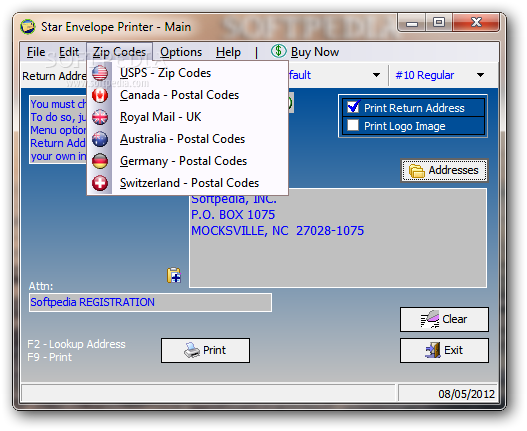The height and width of the screenshot is (431, 527).
Task: Select Royal Mail - UK
Action: [188, 117]
